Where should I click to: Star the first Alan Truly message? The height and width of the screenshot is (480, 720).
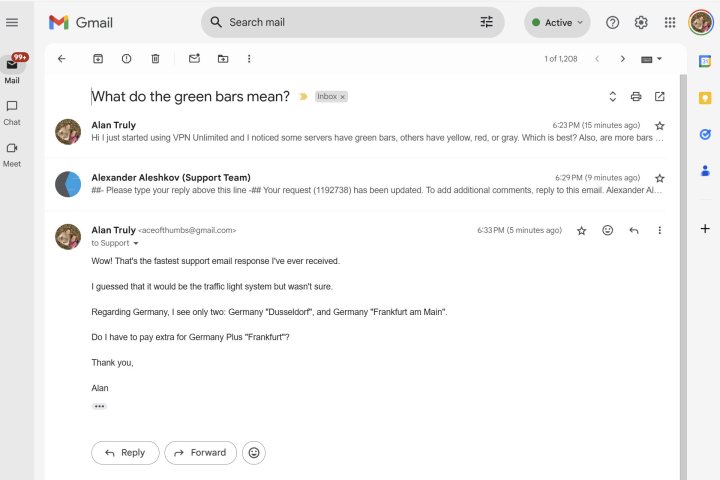[659, 126]
